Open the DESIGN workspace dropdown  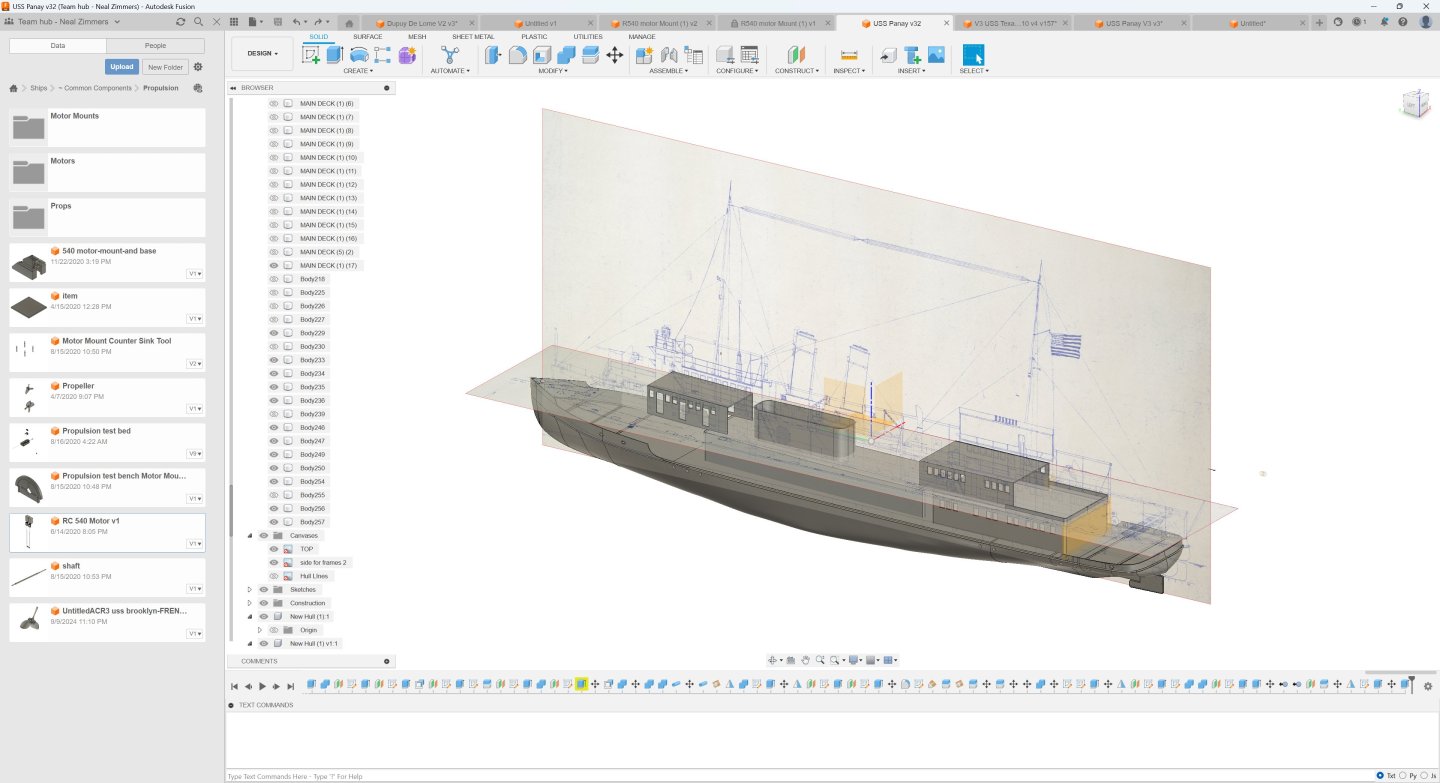263,53
